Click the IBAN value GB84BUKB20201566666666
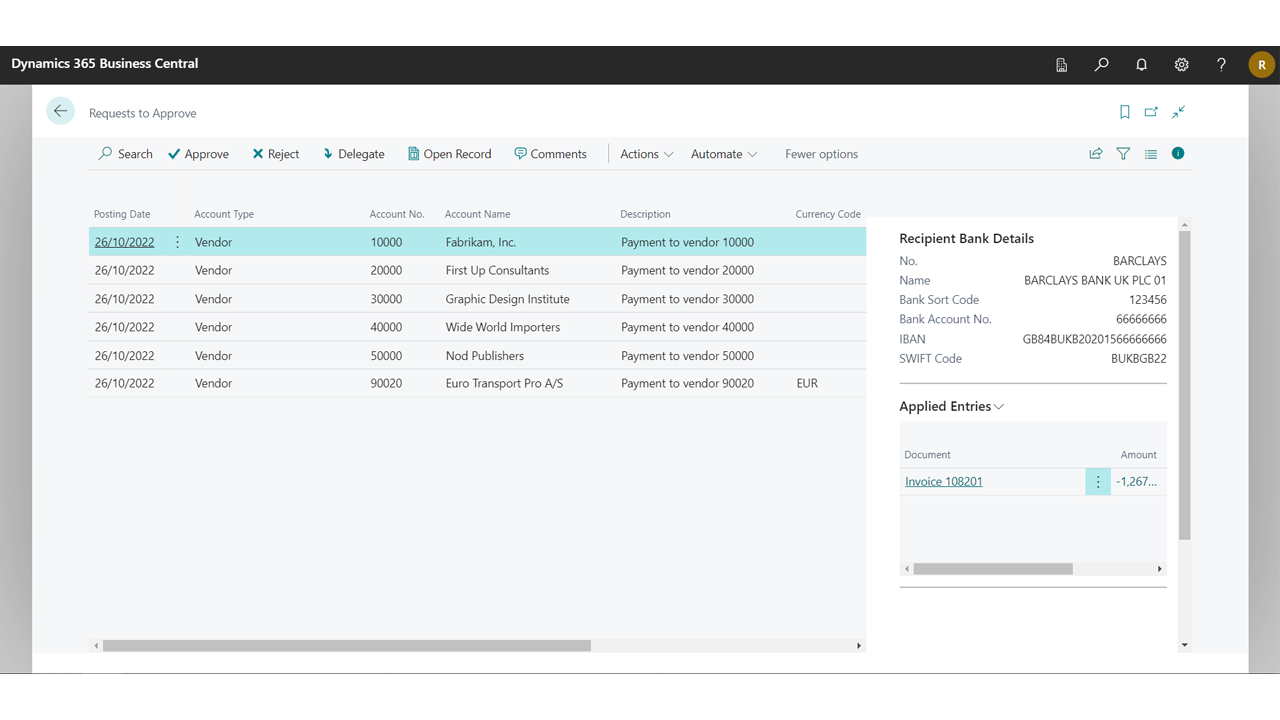This screenshot has width=1280, height=720. click(1094, 339)
